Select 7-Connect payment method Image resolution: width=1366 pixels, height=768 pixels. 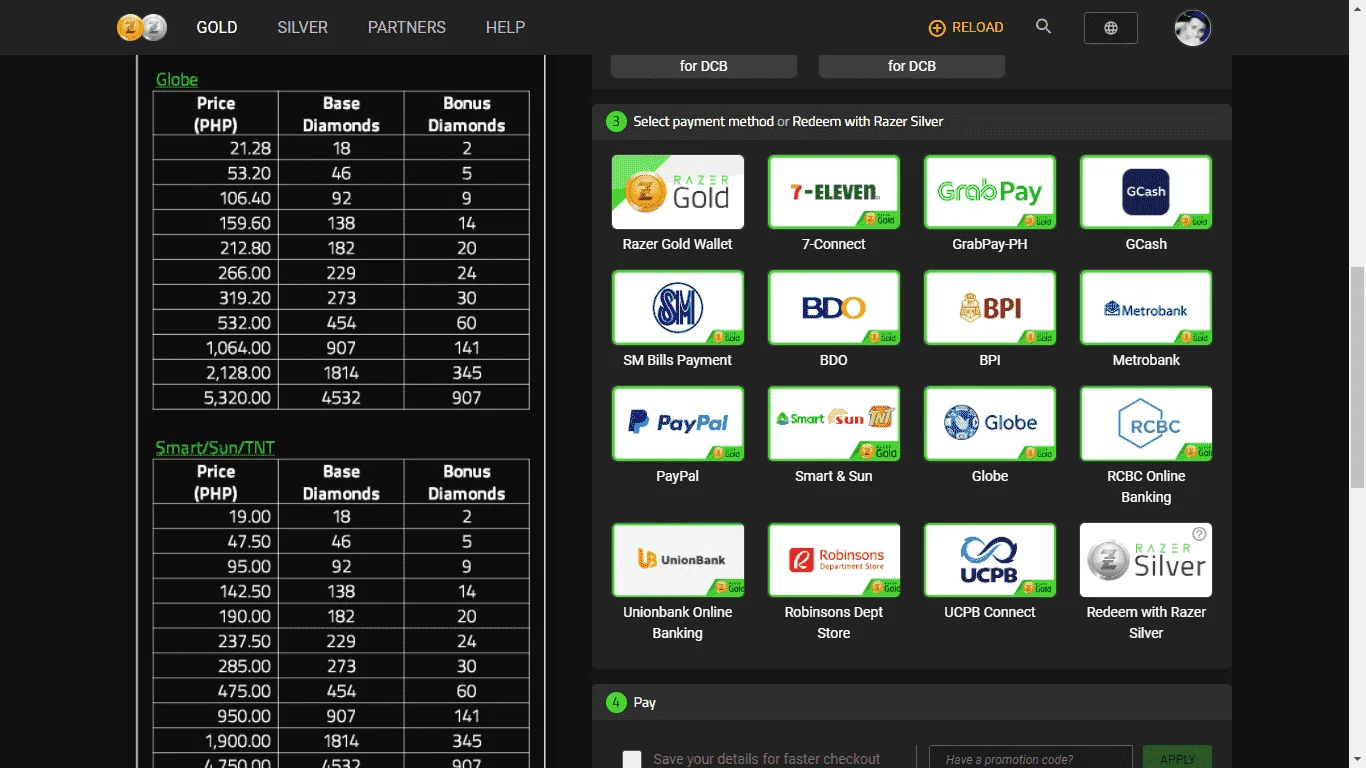point(834,192)
